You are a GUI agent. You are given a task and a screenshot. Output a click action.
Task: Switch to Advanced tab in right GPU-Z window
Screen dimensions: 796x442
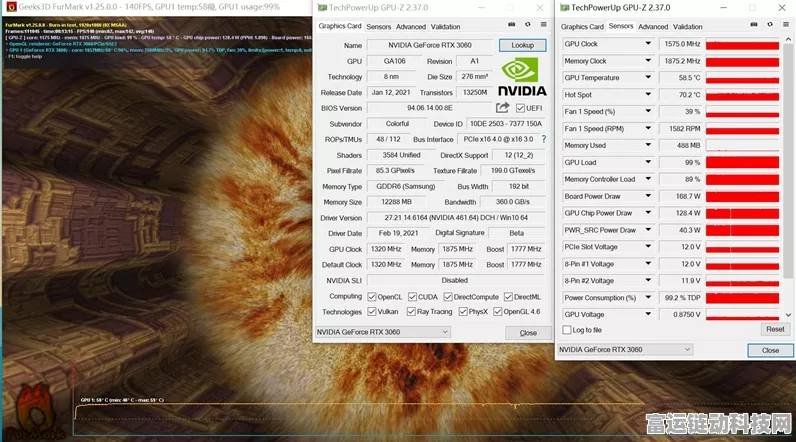pos(653,26)
